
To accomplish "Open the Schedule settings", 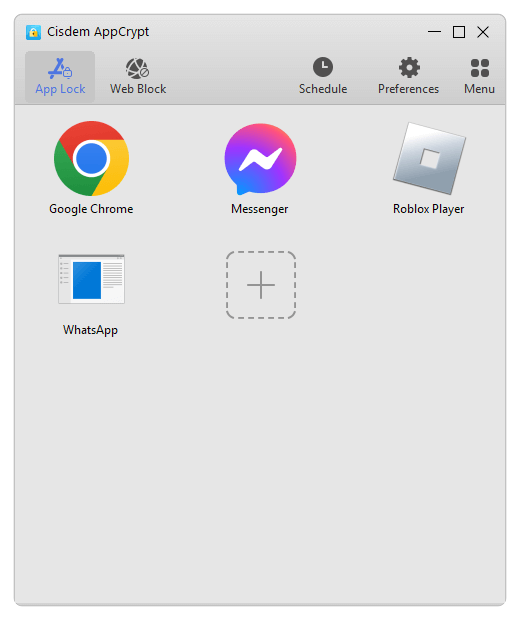I will pos(323,77).
